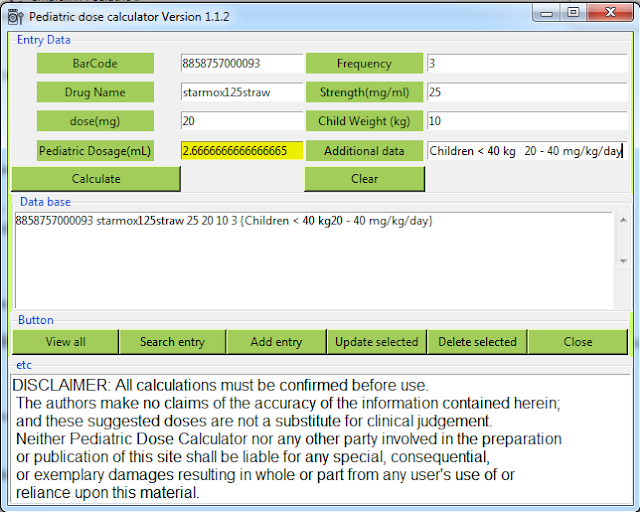Click the Additional data label button
This screenshot has height=512, width=640.
click(364, 151)
